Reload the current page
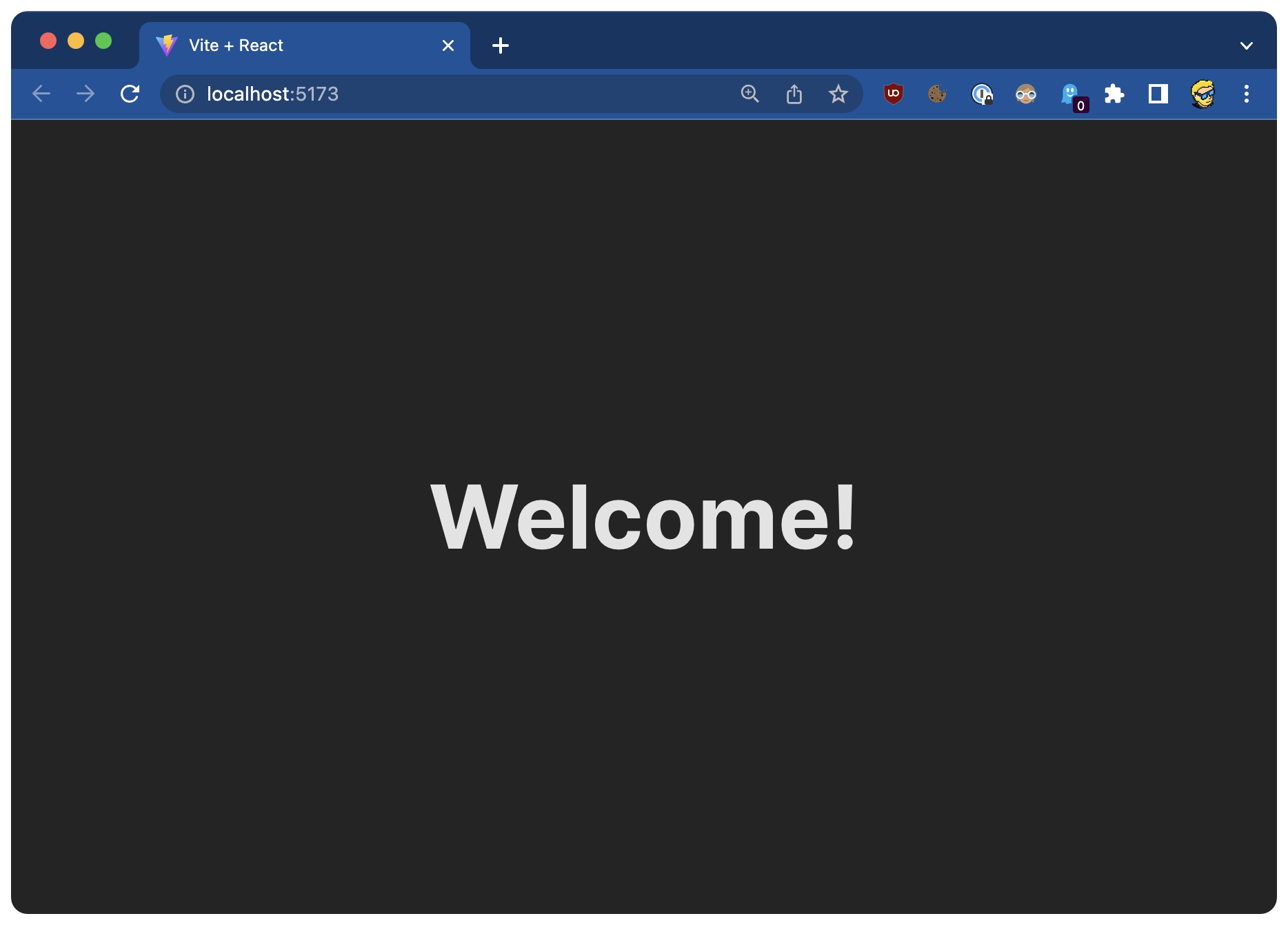This screenshot has height=925, width=1288. (130, 94)
